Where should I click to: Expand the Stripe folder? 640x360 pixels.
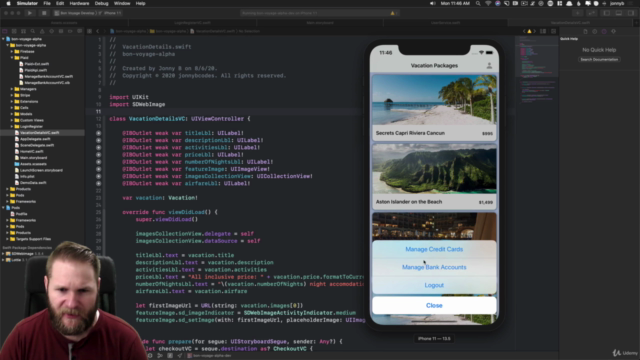pos(12,95)
